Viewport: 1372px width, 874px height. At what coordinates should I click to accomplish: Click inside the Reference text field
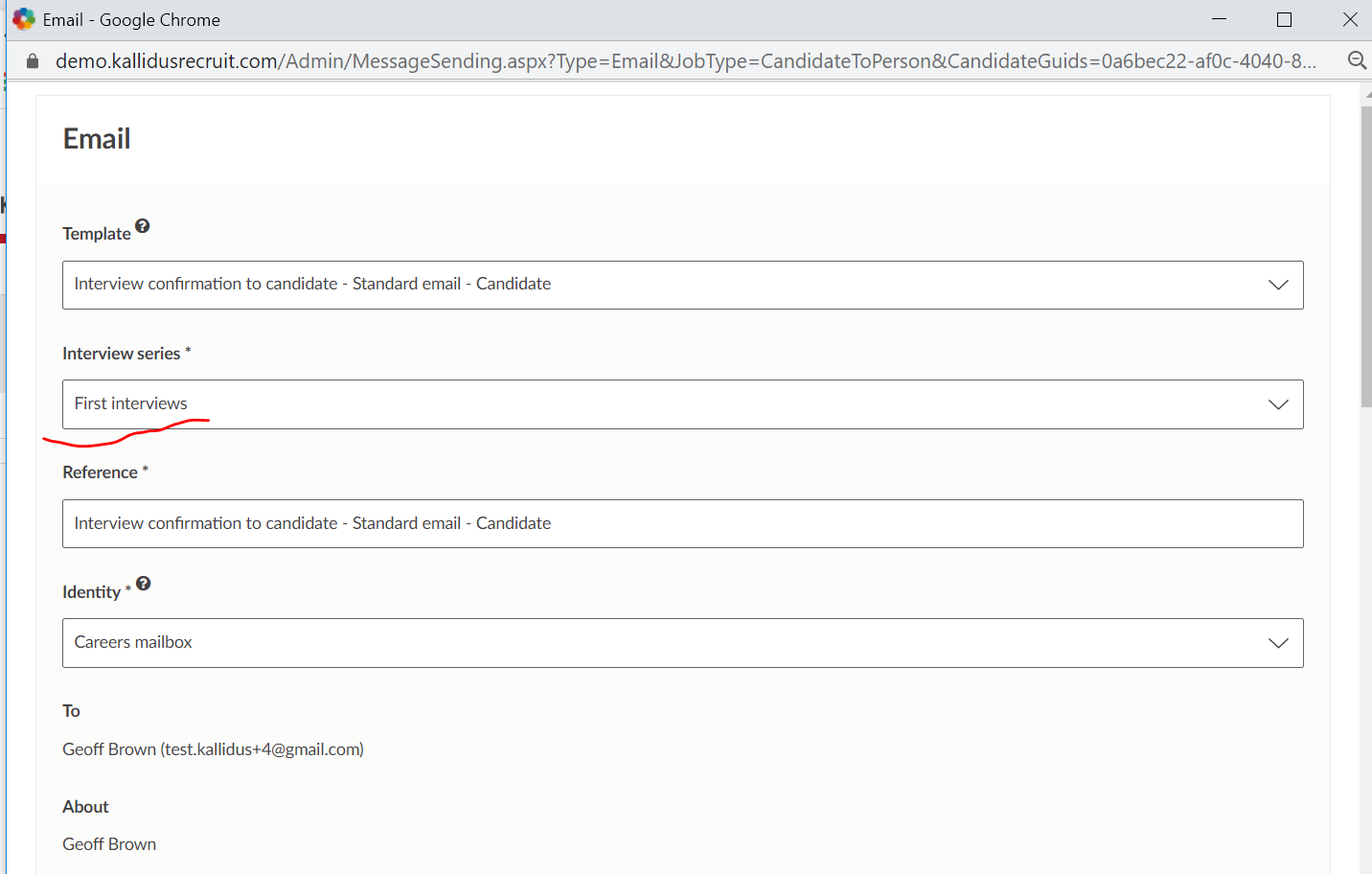click(682, 523)
